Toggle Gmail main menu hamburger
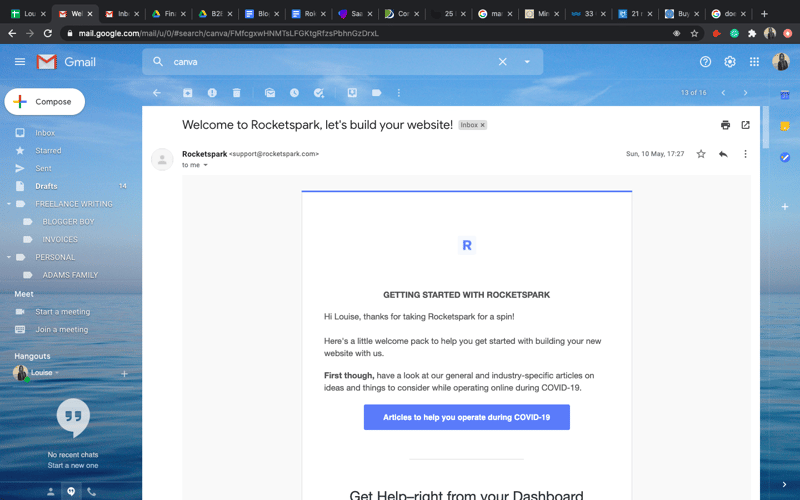This screenshot has height=500, width=800. (x=20, y=62)
